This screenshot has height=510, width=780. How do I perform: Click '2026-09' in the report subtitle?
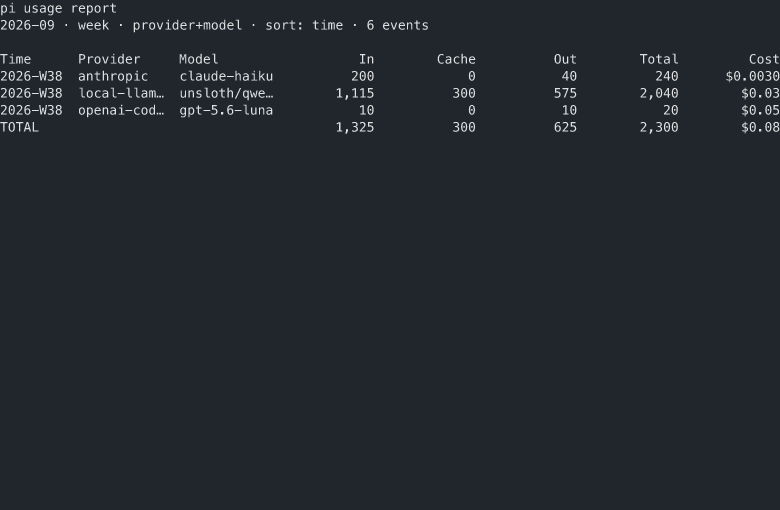click(x=27, y=25)
